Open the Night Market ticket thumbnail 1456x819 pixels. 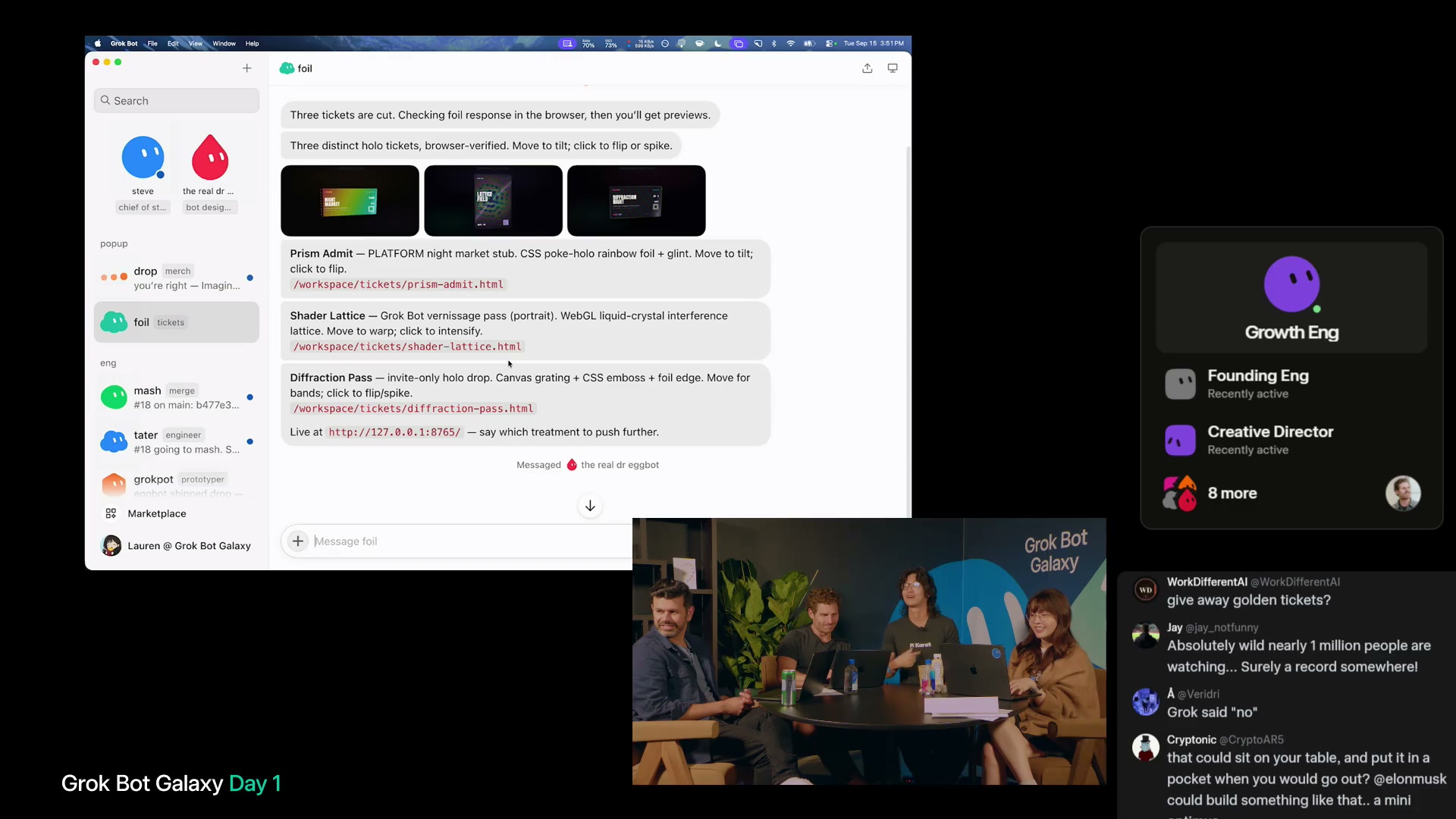click(x=350, y=201)
